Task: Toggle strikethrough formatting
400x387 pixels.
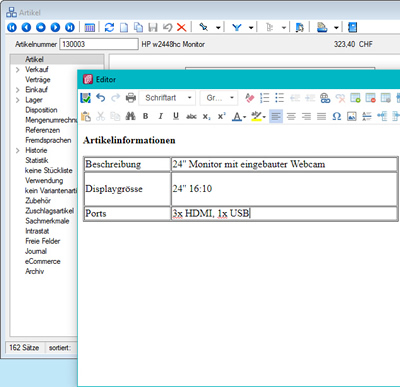Action: (x=191, y=116)
